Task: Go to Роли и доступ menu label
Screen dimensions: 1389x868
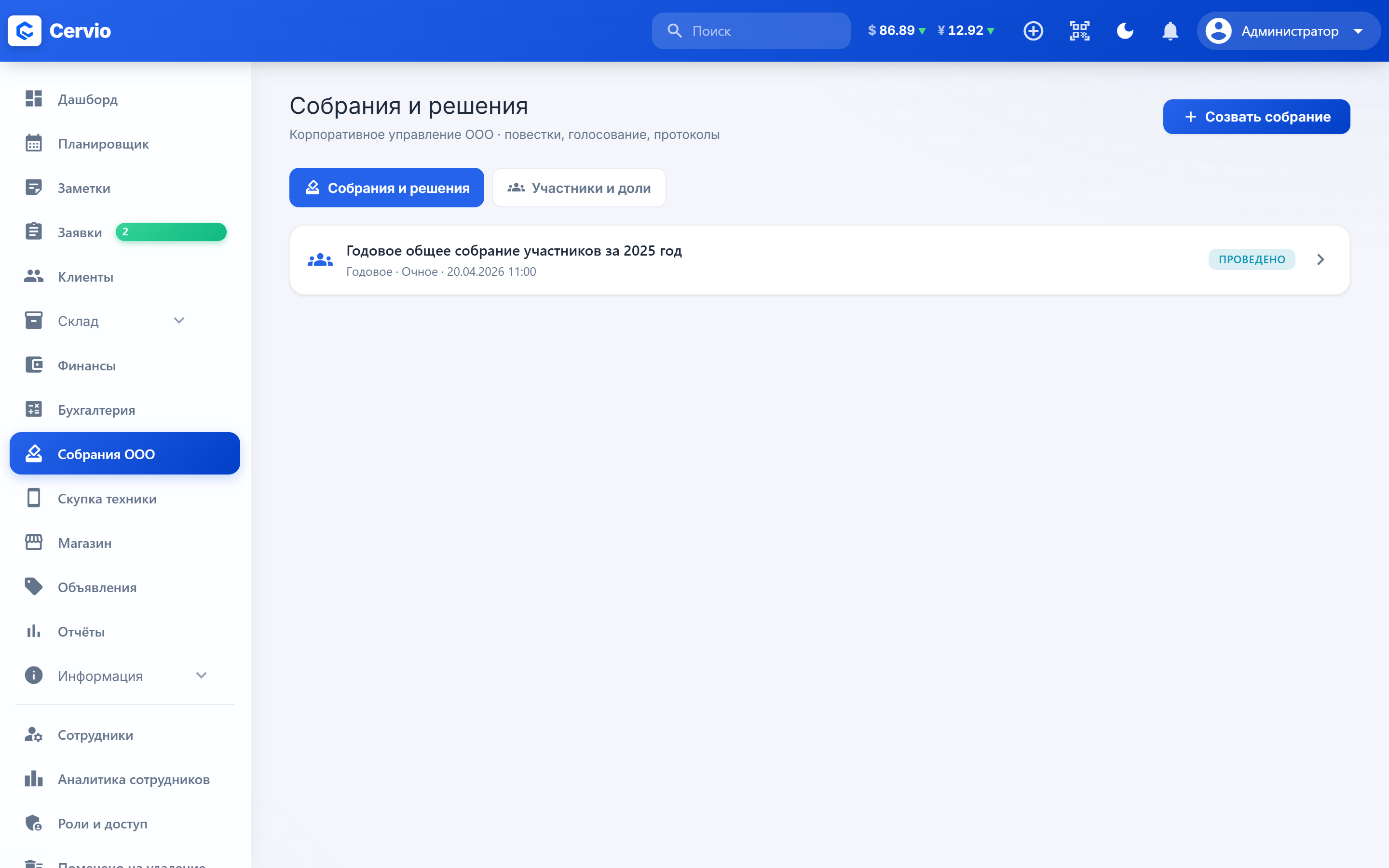Action: coord(103,824)
